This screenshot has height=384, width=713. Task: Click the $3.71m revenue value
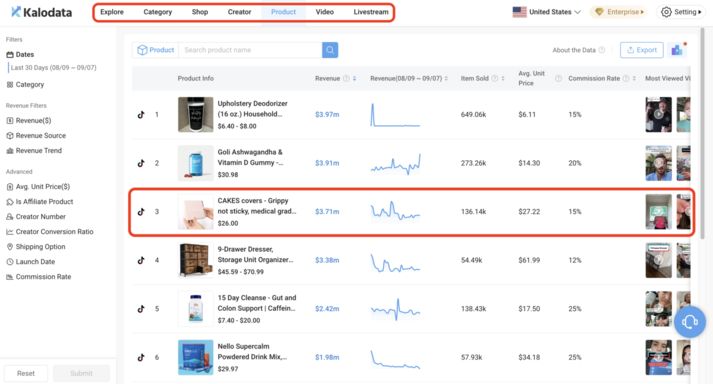327,212
